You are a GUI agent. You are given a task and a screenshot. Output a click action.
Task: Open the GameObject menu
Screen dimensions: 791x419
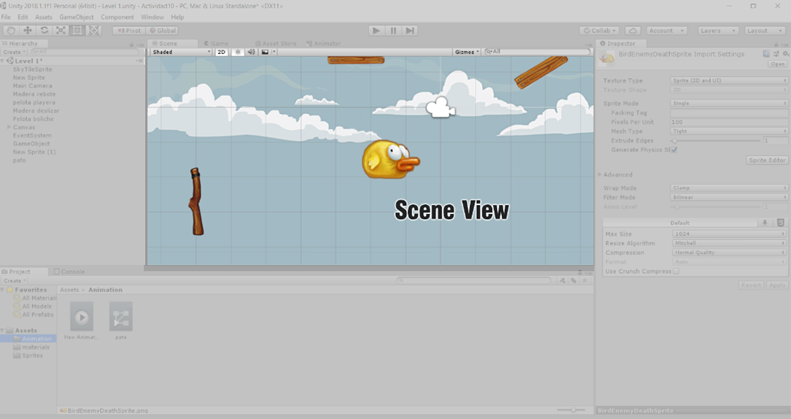pyautogui.click(x=76, y=17)
